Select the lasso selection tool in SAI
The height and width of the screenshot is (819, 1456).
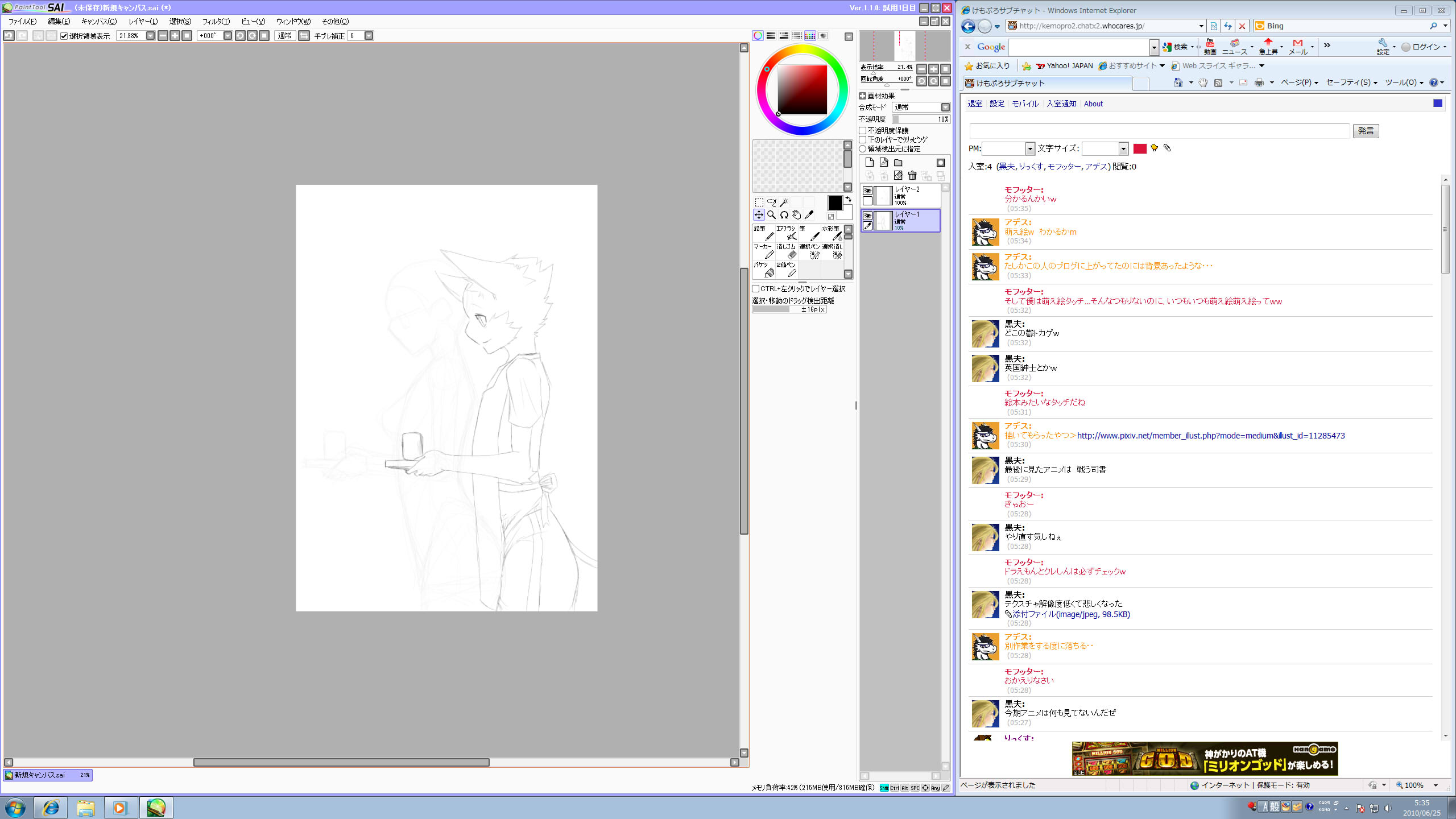771,202
